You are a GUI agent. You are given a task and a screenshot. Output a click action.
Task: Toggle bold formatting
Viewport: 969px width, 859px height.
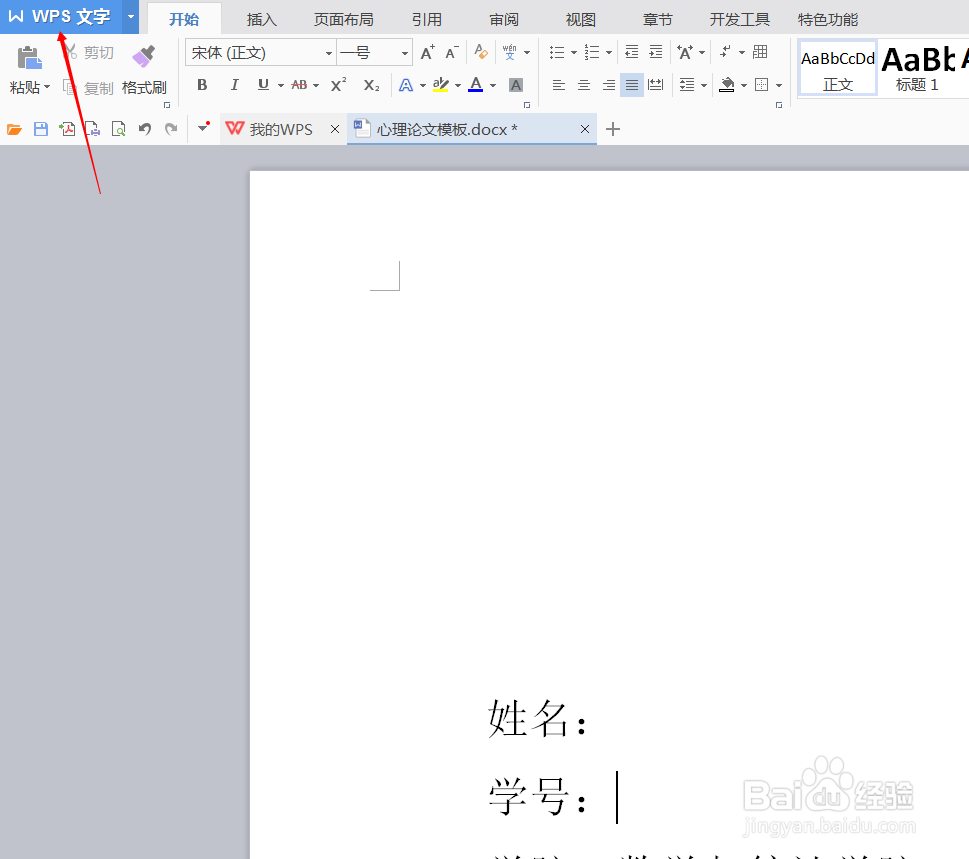click(202, 85)
